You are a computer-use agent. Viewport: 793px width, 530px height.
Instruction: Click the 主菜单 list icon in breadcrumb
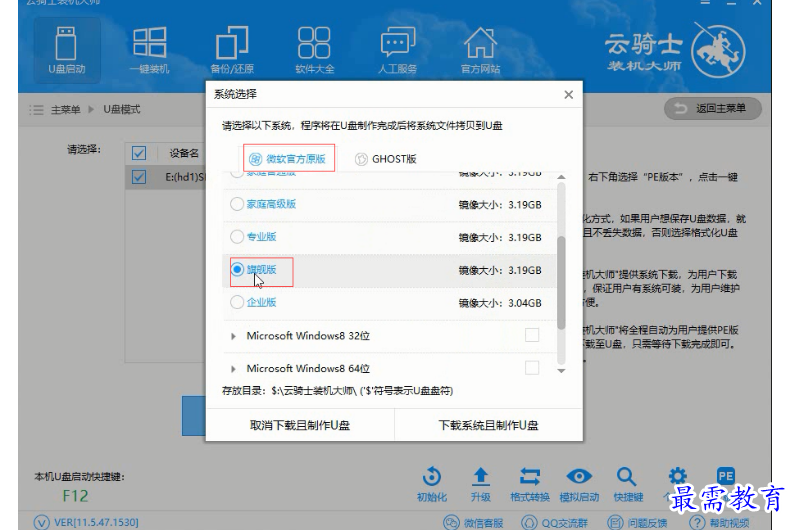[x=36, y=110]
